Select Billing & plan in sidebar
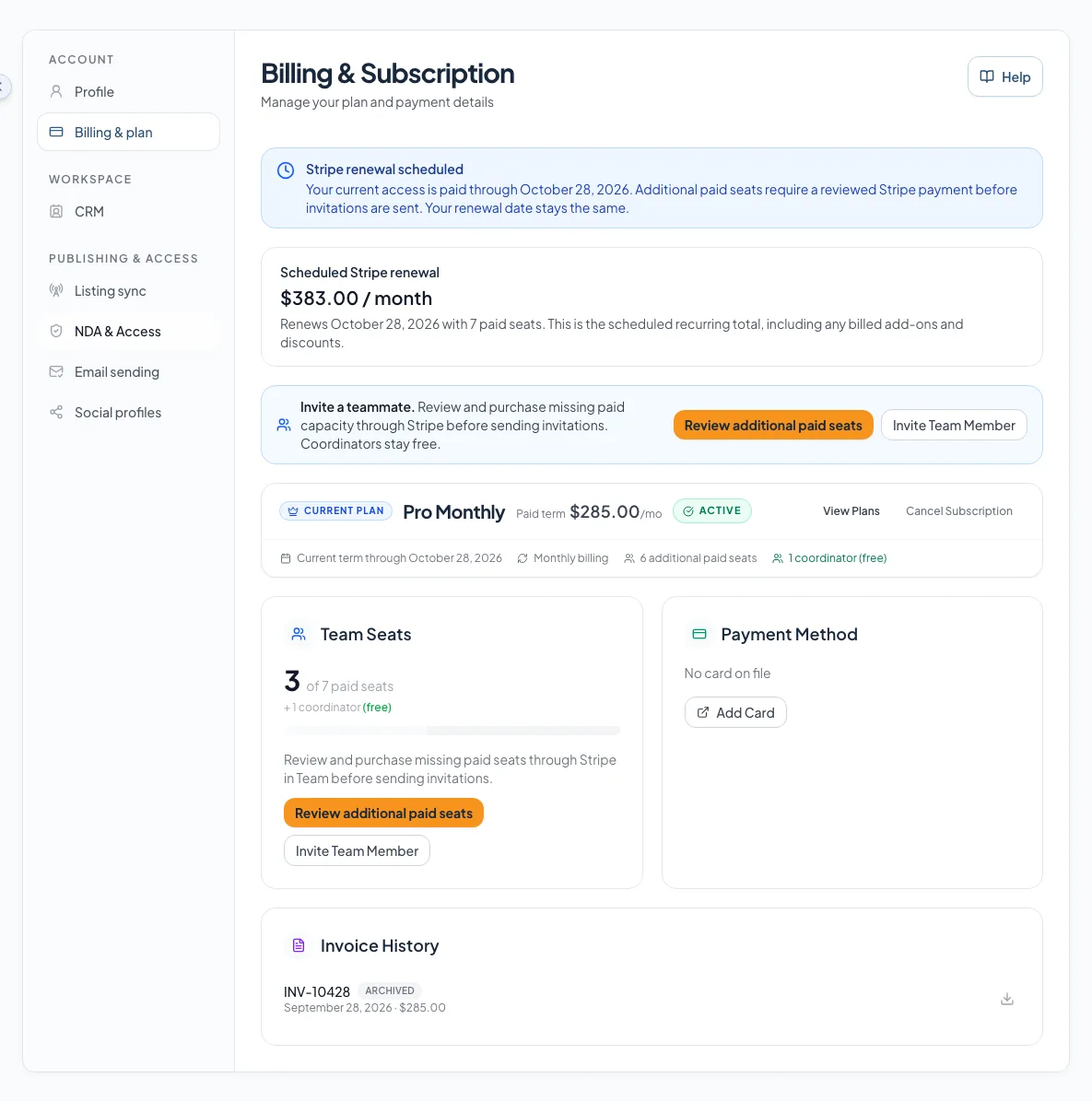Screen dimensions: 1092x1101 [x=128, y=132]
